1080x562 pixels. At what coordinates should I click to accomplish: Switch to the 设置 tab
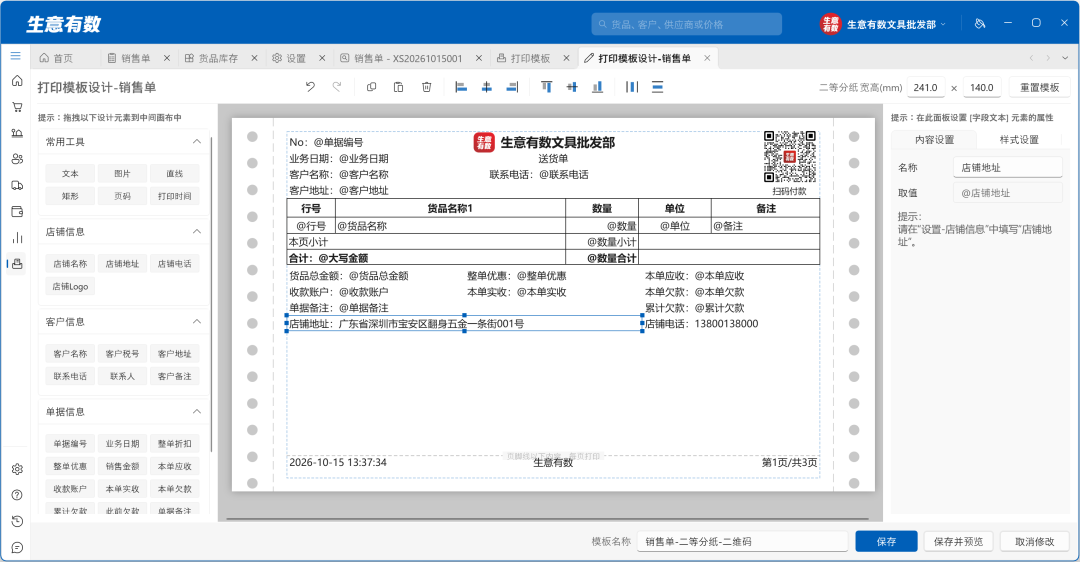289,59
